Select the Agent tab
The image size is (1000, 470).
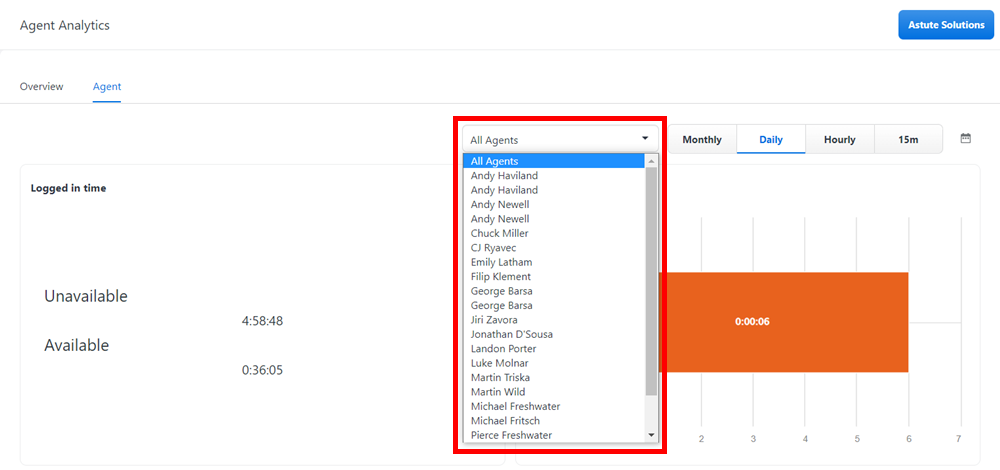pyautogui.click(x=107, y=87)
